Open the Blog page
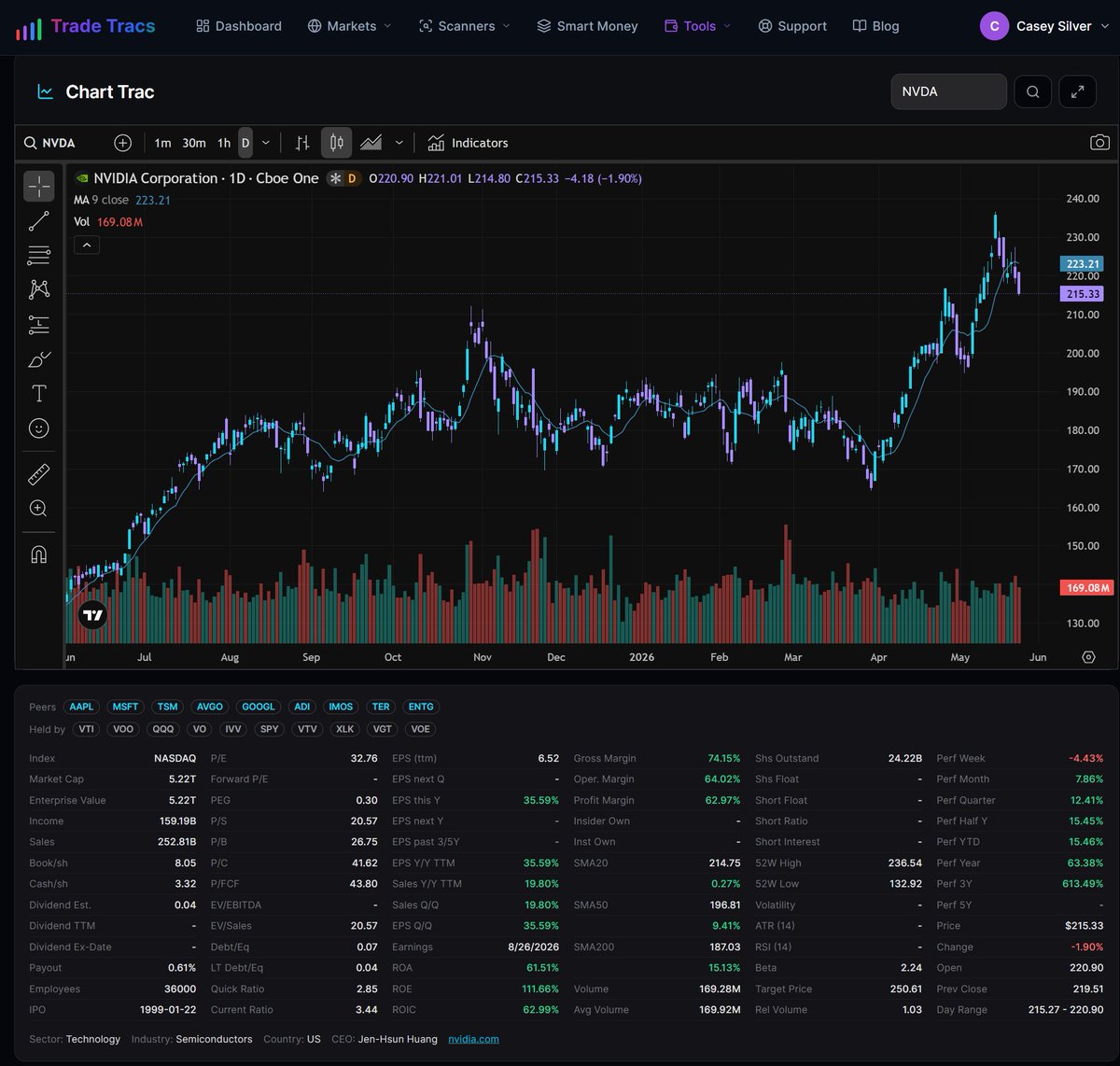This screenshot has width=1120, height=1066. point(876,26)
